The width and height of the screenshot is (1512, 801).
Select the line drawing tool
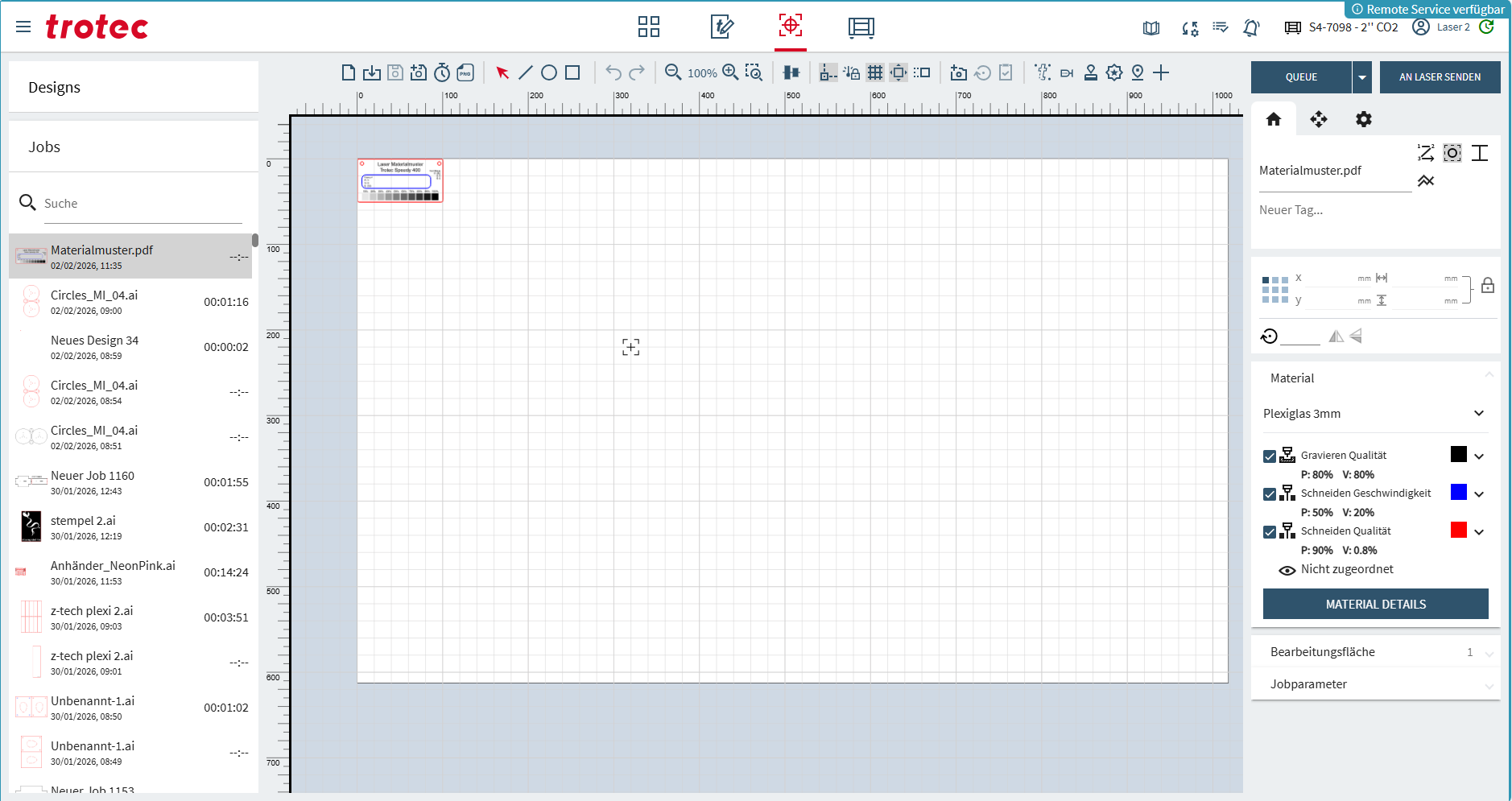click(526, 73)
